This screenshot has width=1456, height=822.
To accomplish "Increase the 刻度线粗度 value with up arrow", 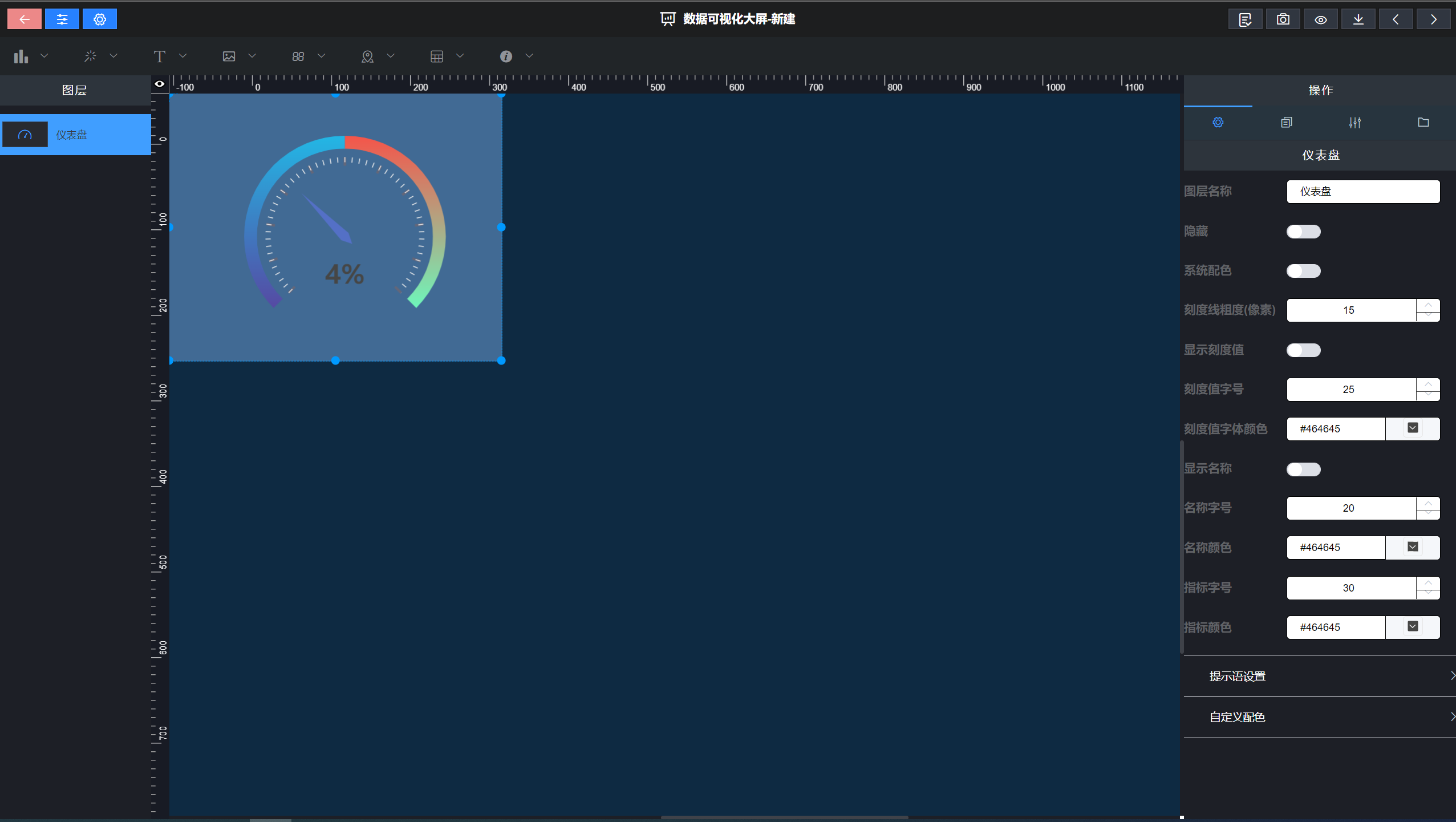I will point(1428,305).
